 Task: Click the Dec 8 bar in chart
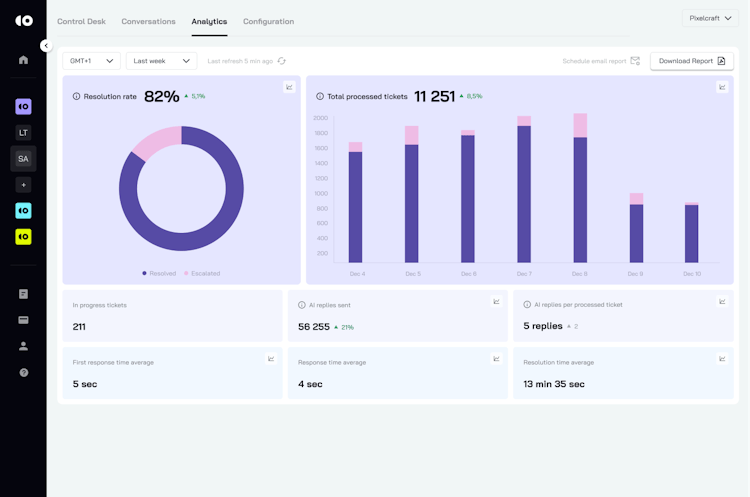coord(580,198)
